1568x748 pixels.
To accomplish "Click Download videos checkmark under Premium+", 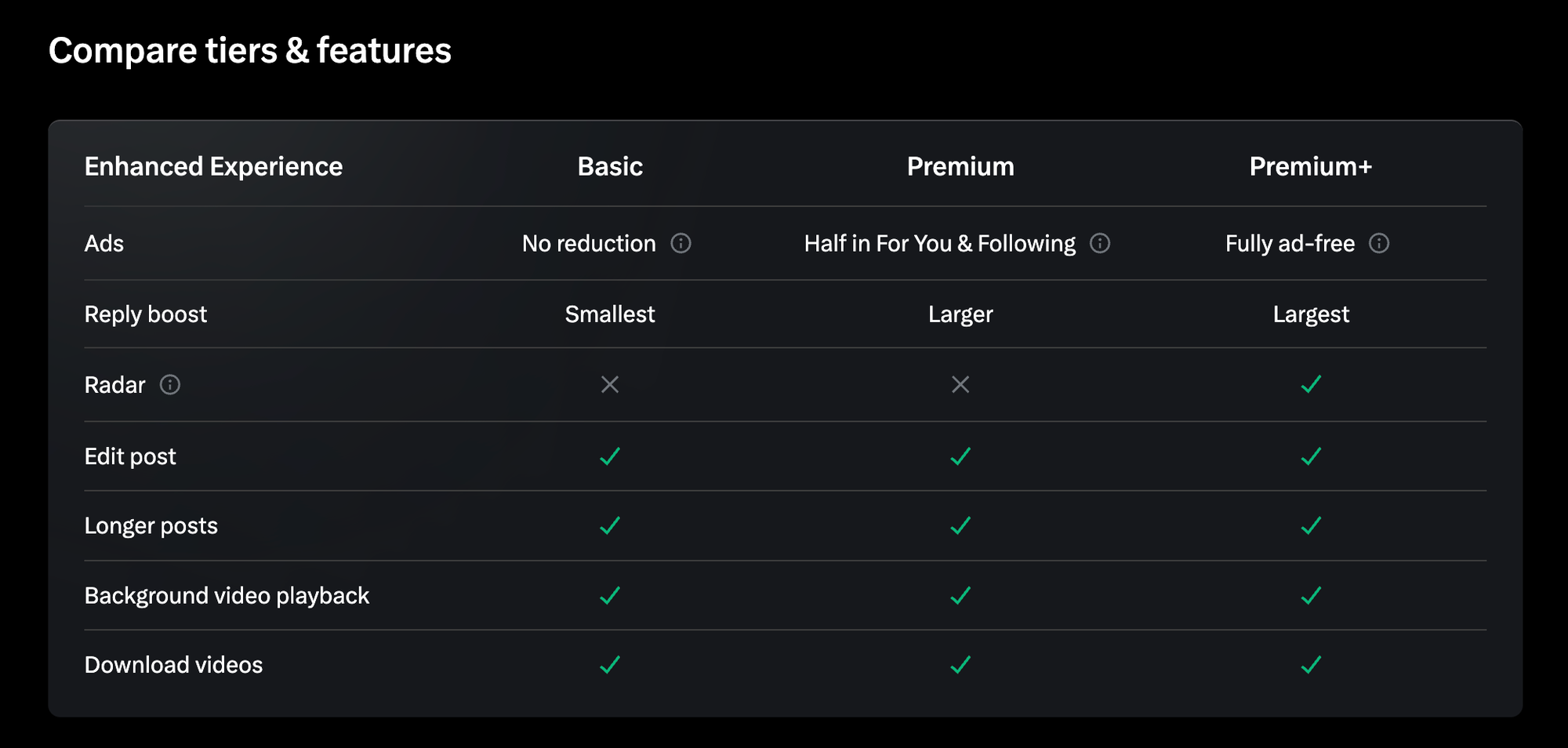I will tap(1311, 665).
